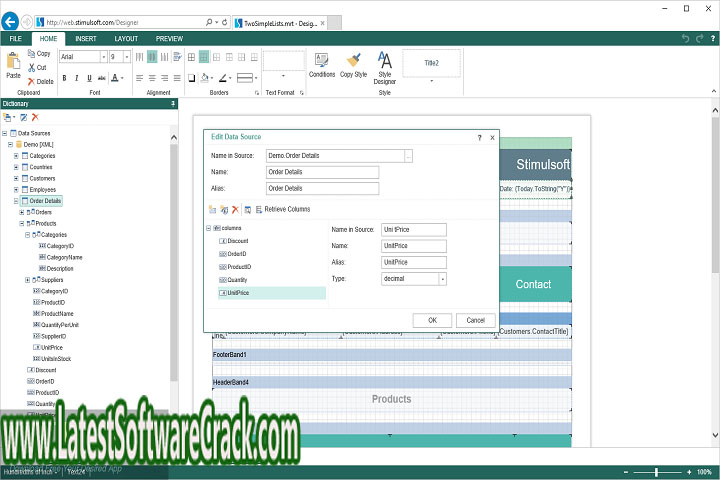
Task: Click the New Column icon in dialog
Action: click(212, 209)
